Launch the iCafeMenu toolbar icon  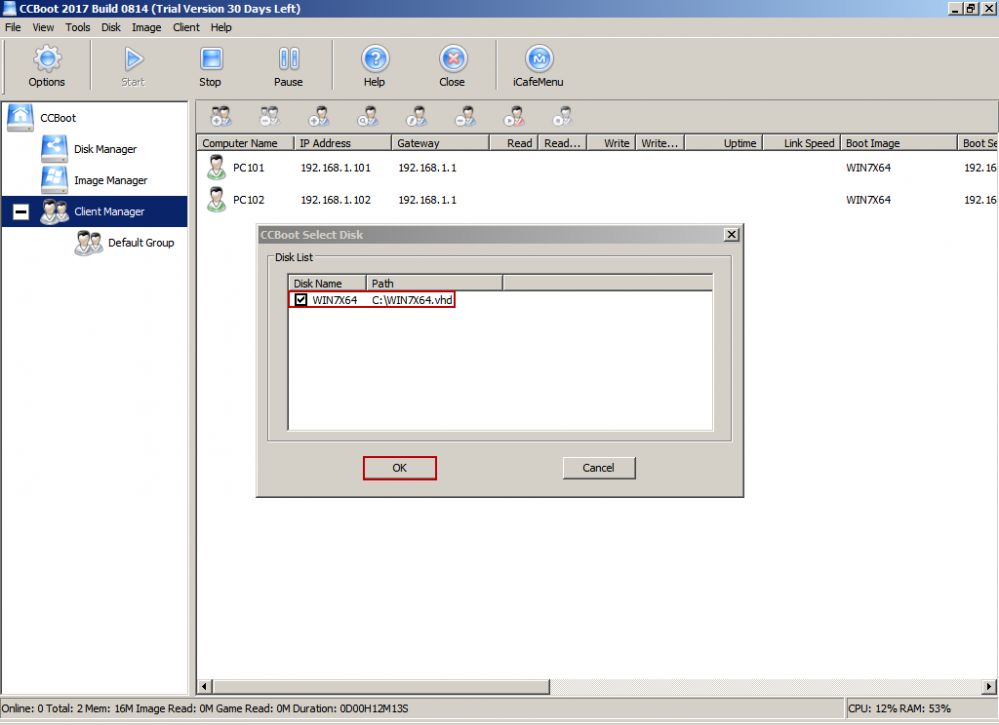[539, 59]
